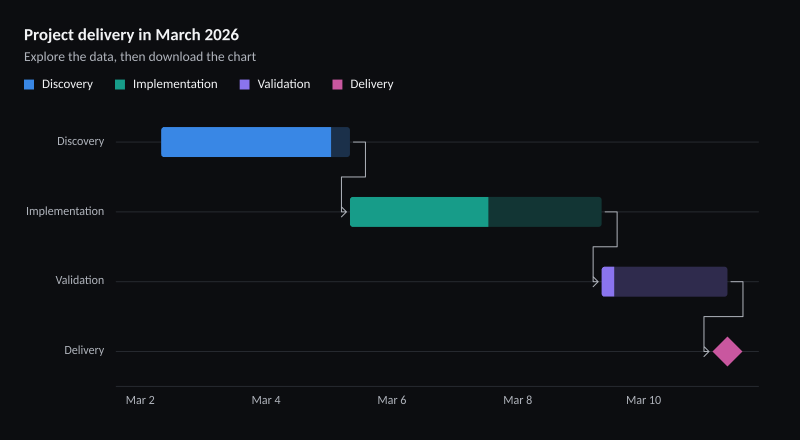Toggle the Implementation legend entry
Image resolution: width=800 pixels, height=440 pixels.
pyautogui.click(x=166, y=84)
